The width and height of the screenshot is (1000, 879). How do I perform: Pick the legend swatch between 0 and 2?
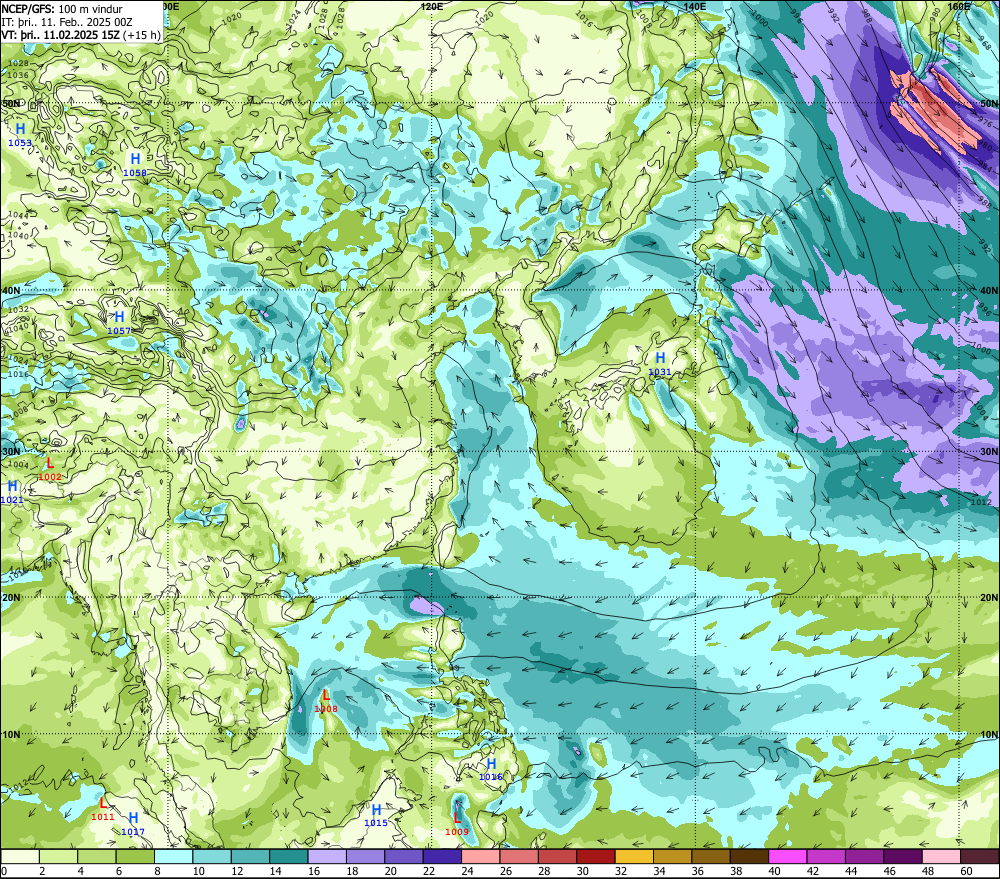(20, 856)
